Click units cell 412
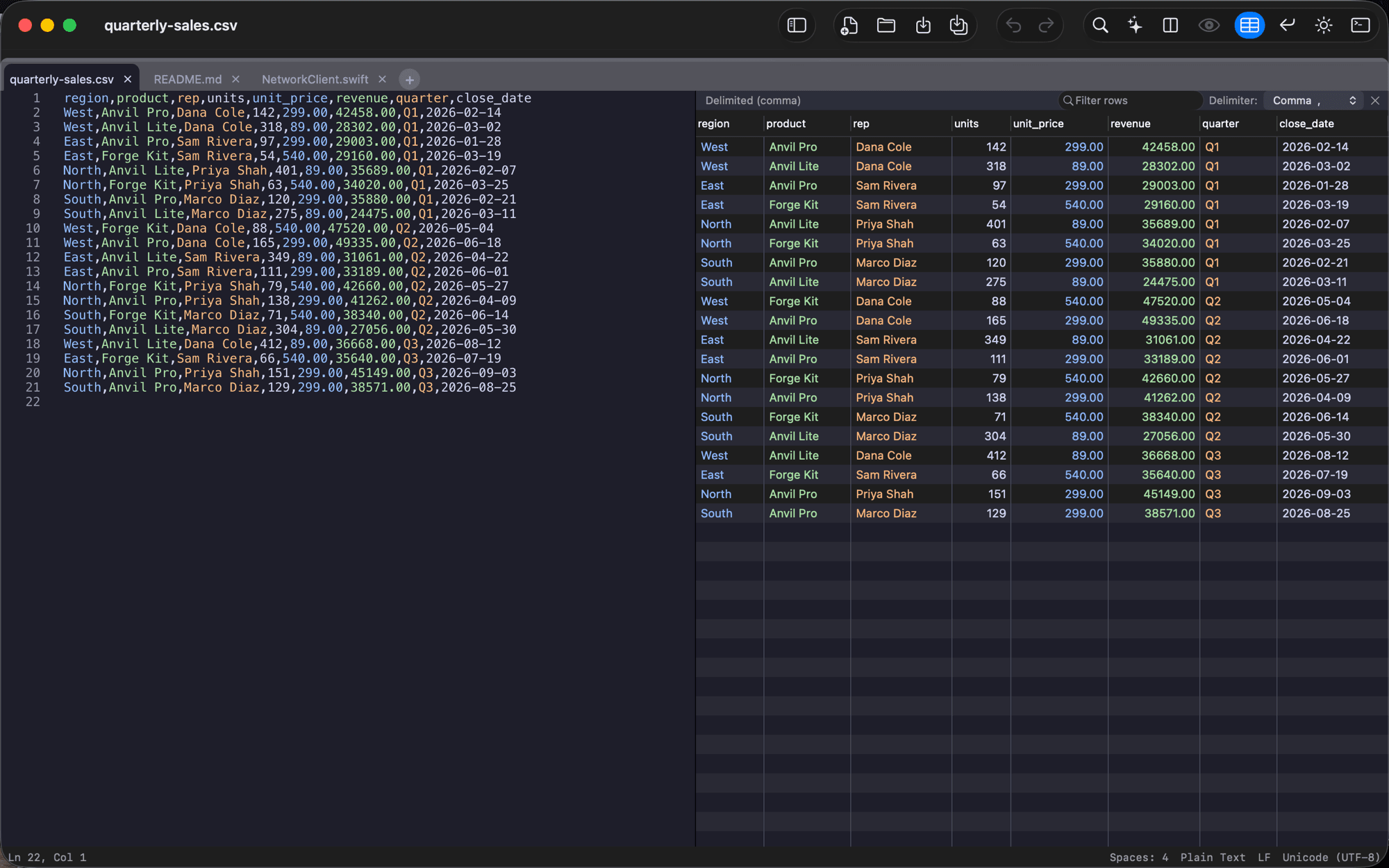 coord(996,456)
